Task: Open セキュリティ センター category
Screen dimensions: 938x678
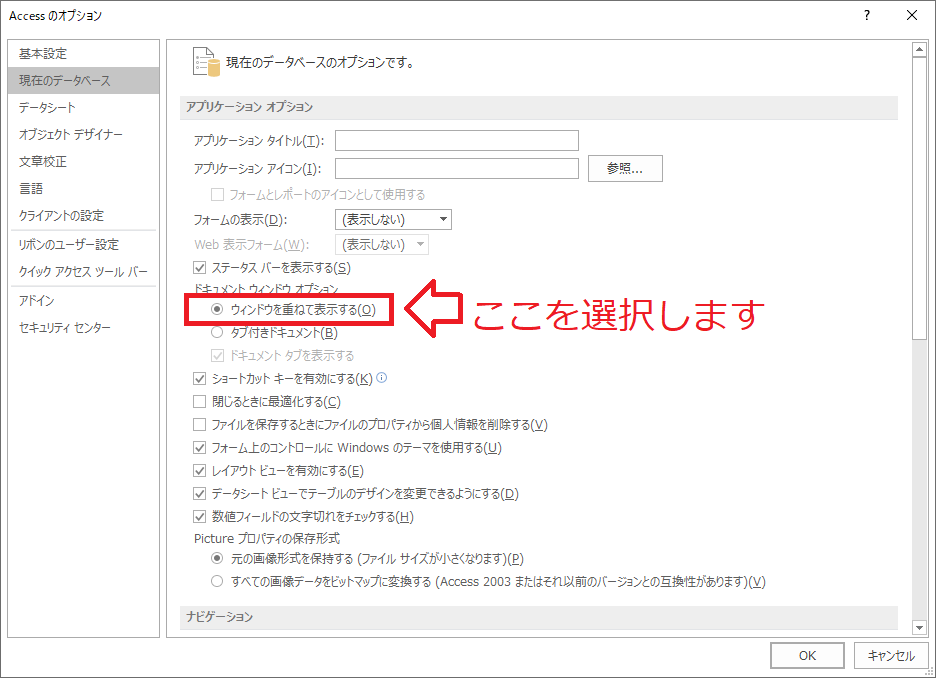Action: tap(65, 328)
